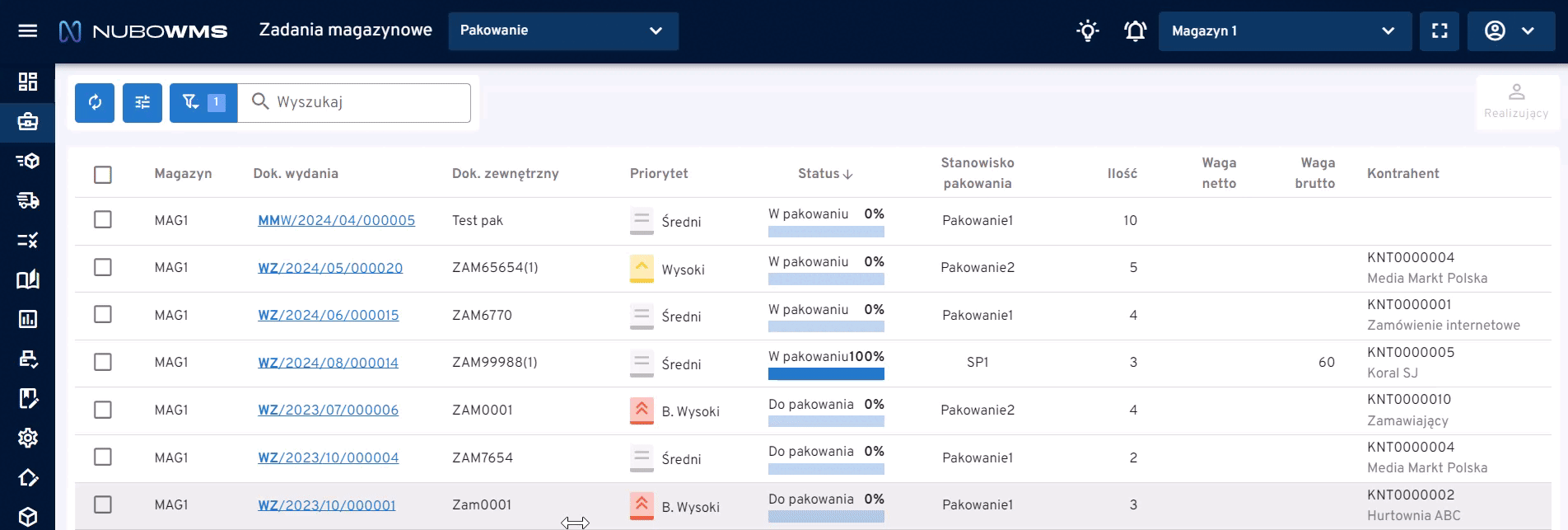
Task: Click the refresh list button
Action: coord(95,102)
